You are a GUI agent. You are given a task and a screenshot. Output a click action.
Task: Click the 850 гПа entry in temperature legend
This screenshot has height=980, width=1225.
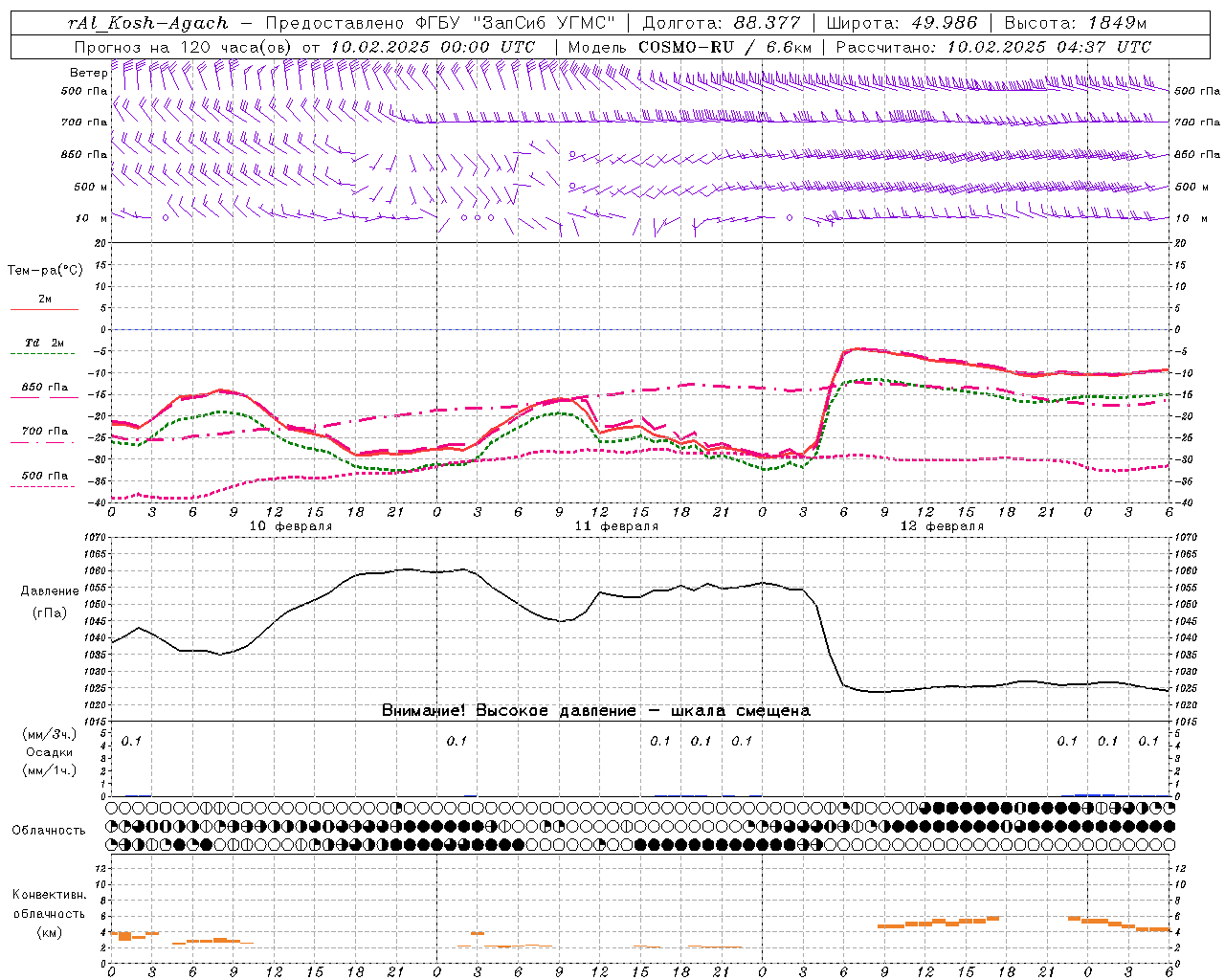pos(45,388)
